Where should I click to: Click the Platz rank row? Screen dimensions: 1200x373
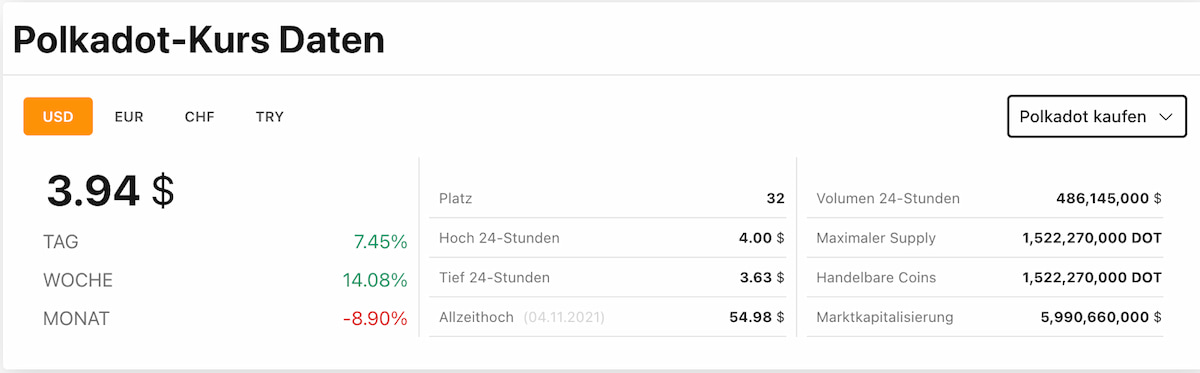(612, 198)
